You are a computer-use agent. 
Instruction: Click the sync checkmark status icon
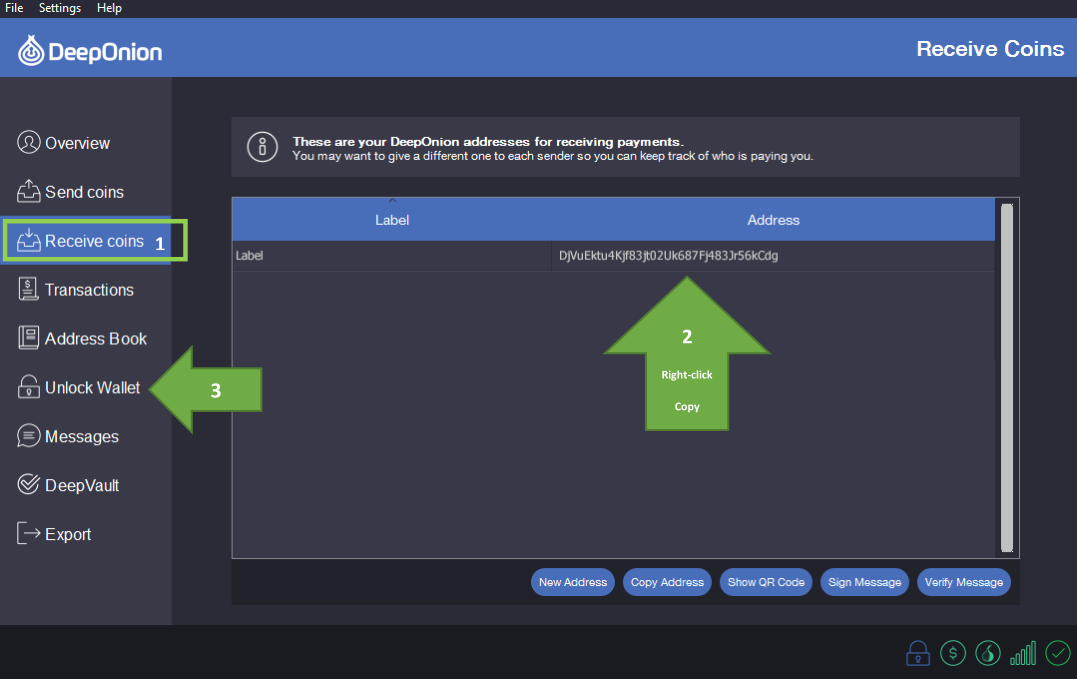point(1058,653)
